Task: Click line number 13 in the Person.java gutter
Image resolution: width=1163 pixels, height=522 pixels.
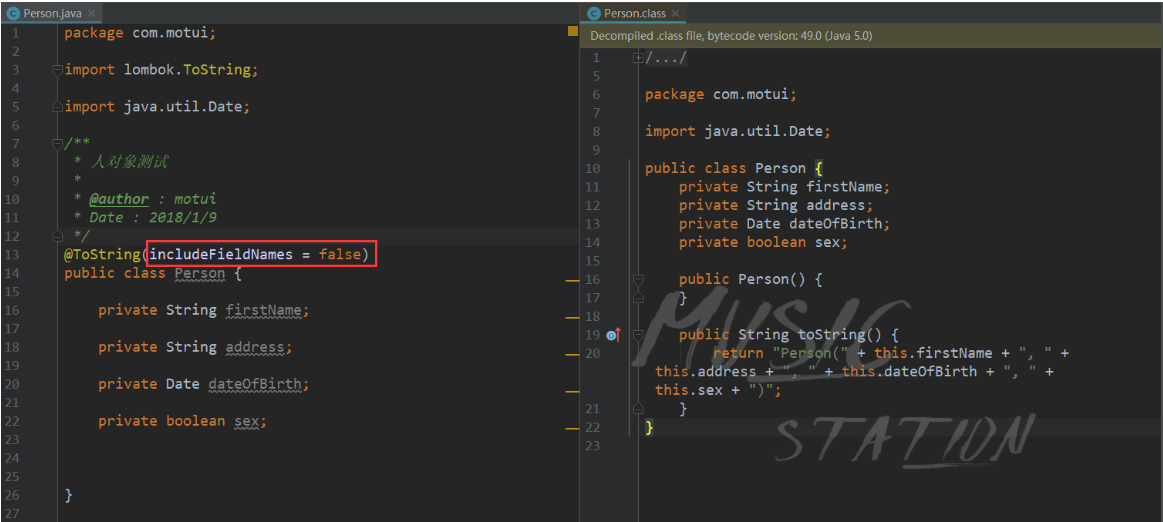Action: click(11, 255)
